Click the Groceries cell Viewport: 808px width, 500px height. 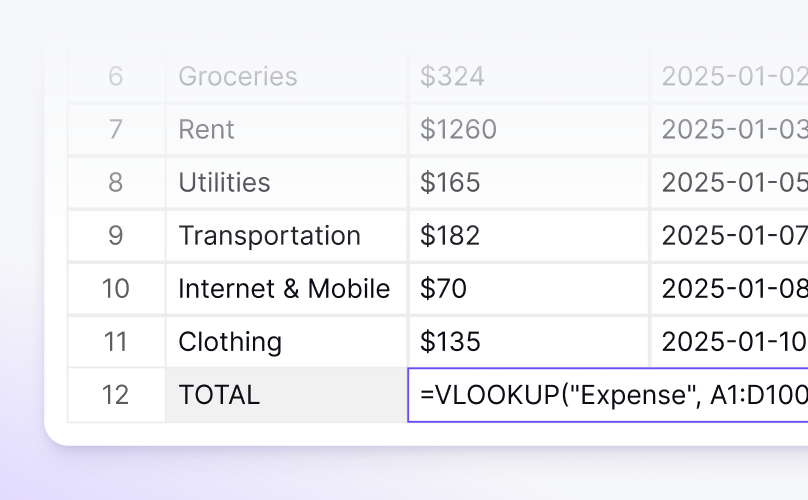pos(286,77)
